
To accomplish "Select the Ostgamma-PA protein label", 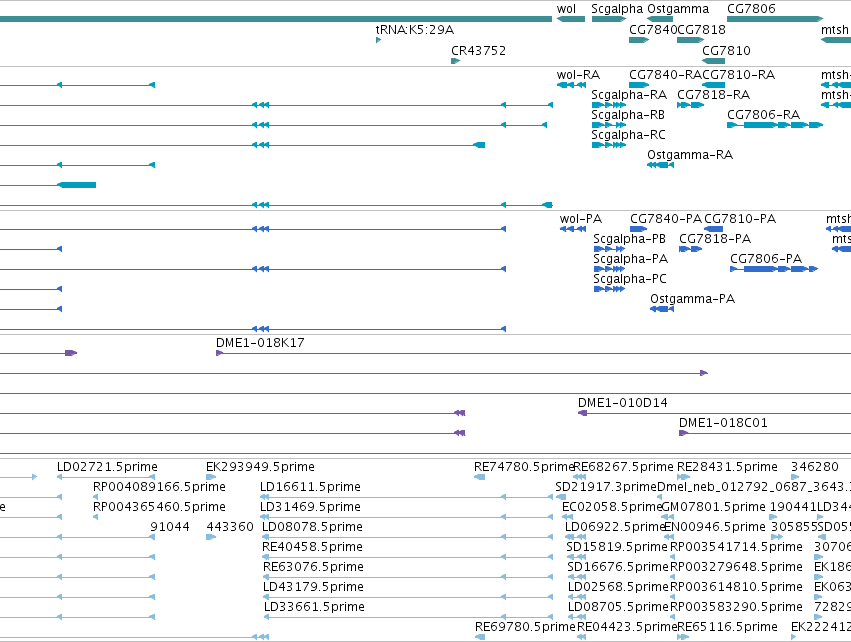I will [x=693, y=300].
